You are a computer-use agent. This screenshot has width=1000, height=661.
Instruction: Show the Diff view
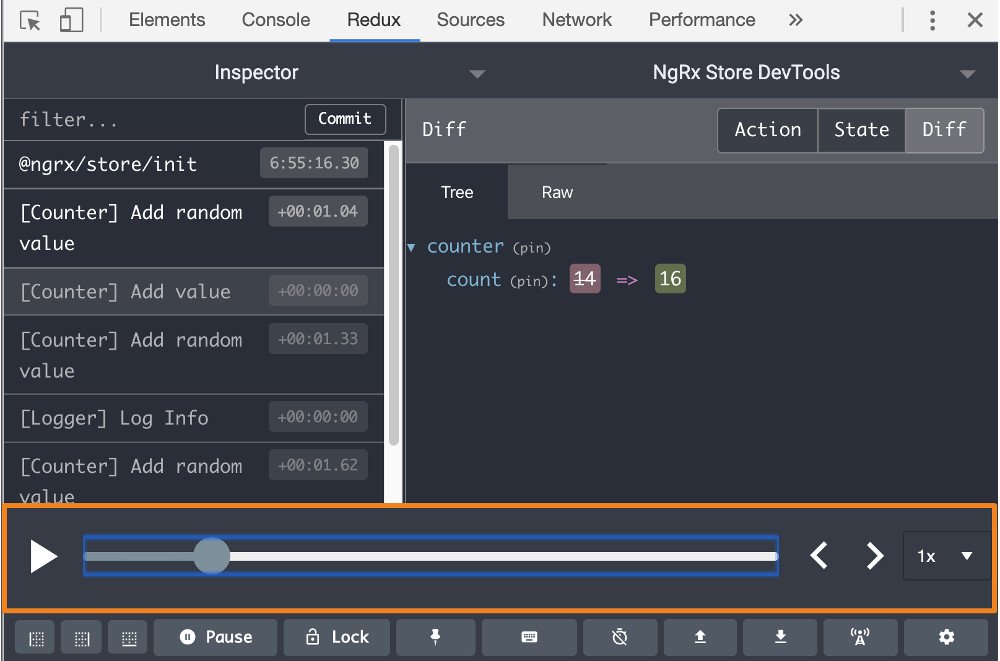coord(945,130)
